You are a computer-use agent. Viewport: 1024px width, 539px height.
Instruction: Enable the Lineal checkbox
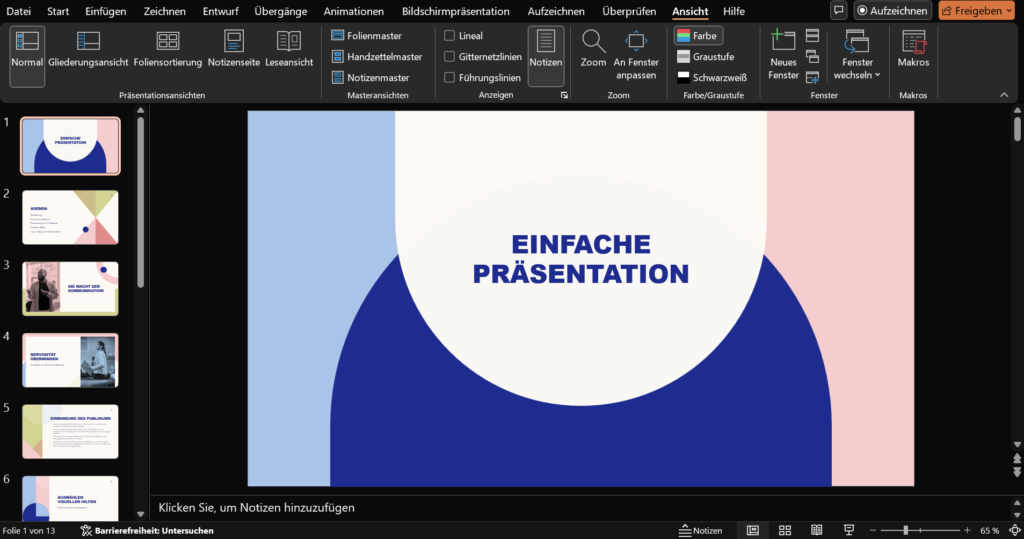[450, 36]
